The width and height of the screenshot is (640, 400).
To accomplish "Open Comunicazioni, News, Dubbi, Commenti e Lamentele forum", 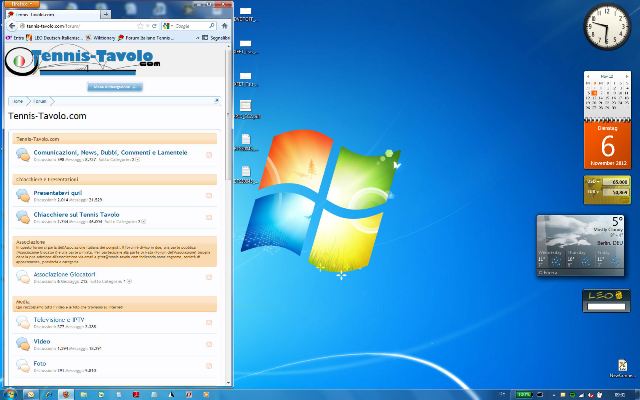I will 110,152.
